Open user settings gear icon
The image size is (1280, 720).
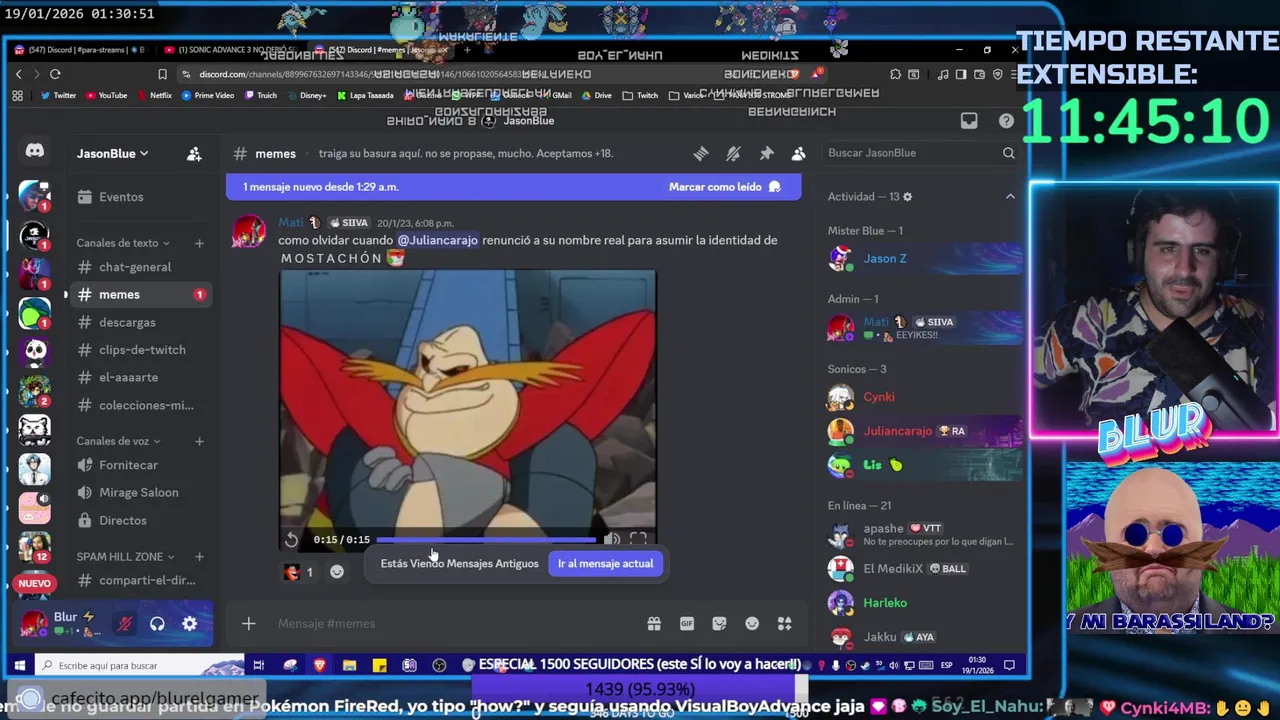[189, 623]
